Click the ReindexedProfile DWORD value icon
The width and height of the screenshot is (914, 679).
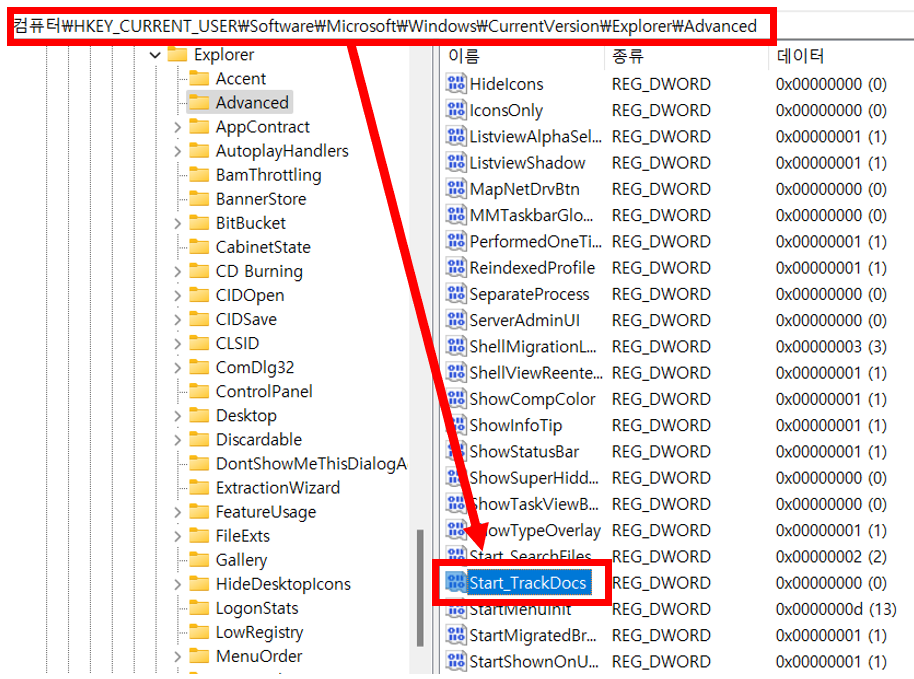(x=456, y=268)
